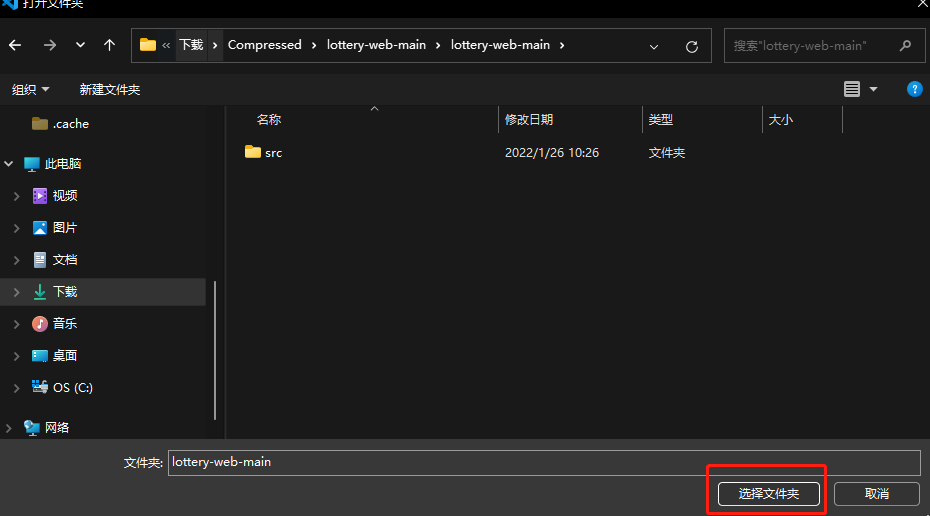Open the 组织 menu
The image size is (930, 516).
(30, 90)
